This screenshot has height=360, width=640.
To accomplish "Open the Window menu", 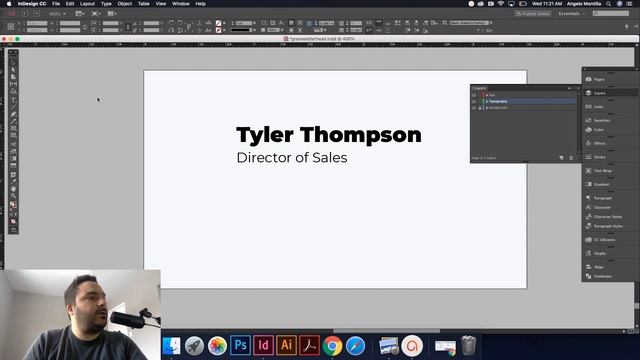I will pos(180,4).
